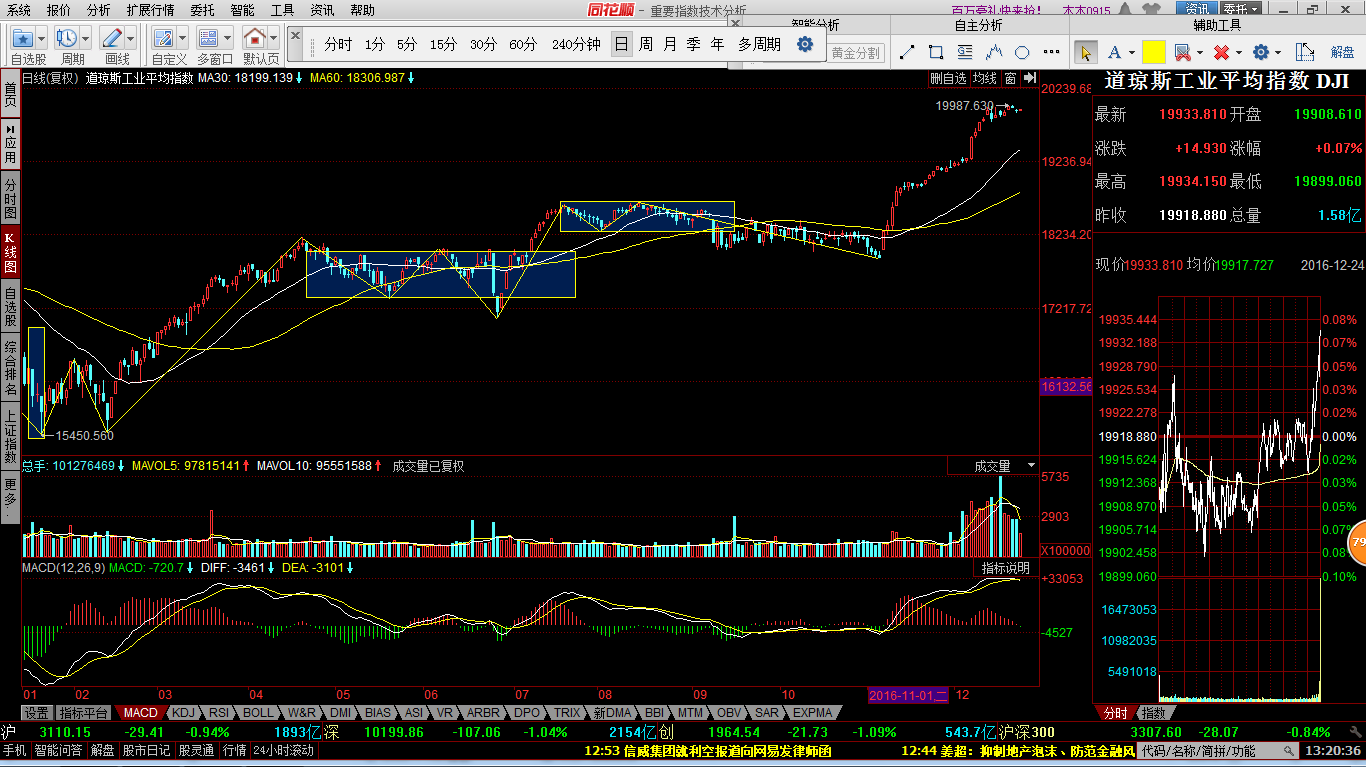This screenshot has height=767, width=1366.
Task: Open the 智能 menu
Action: pos(242,9)
